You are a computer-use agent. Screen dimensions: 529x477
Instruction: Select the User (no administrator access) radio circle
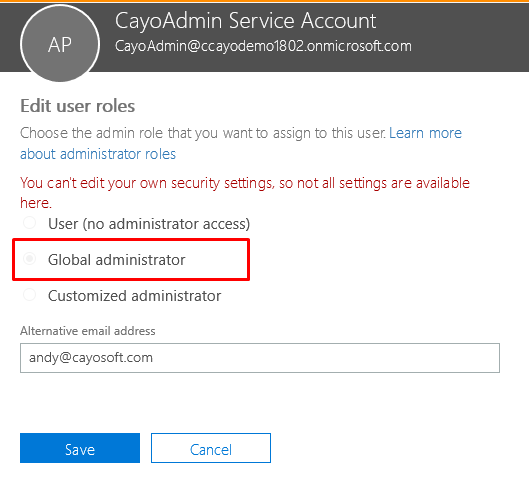coord(29,223)
